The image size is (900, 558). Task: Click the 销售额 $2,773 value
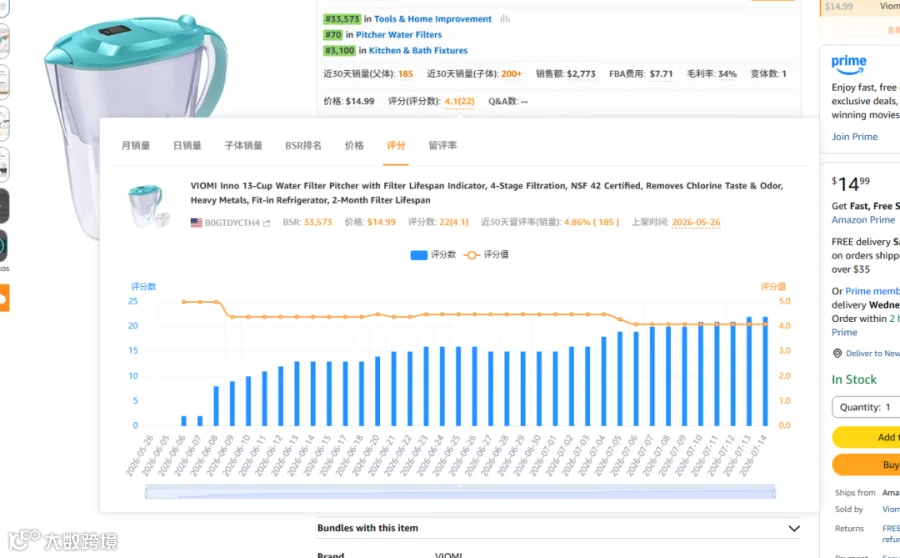tap(581, 74)
